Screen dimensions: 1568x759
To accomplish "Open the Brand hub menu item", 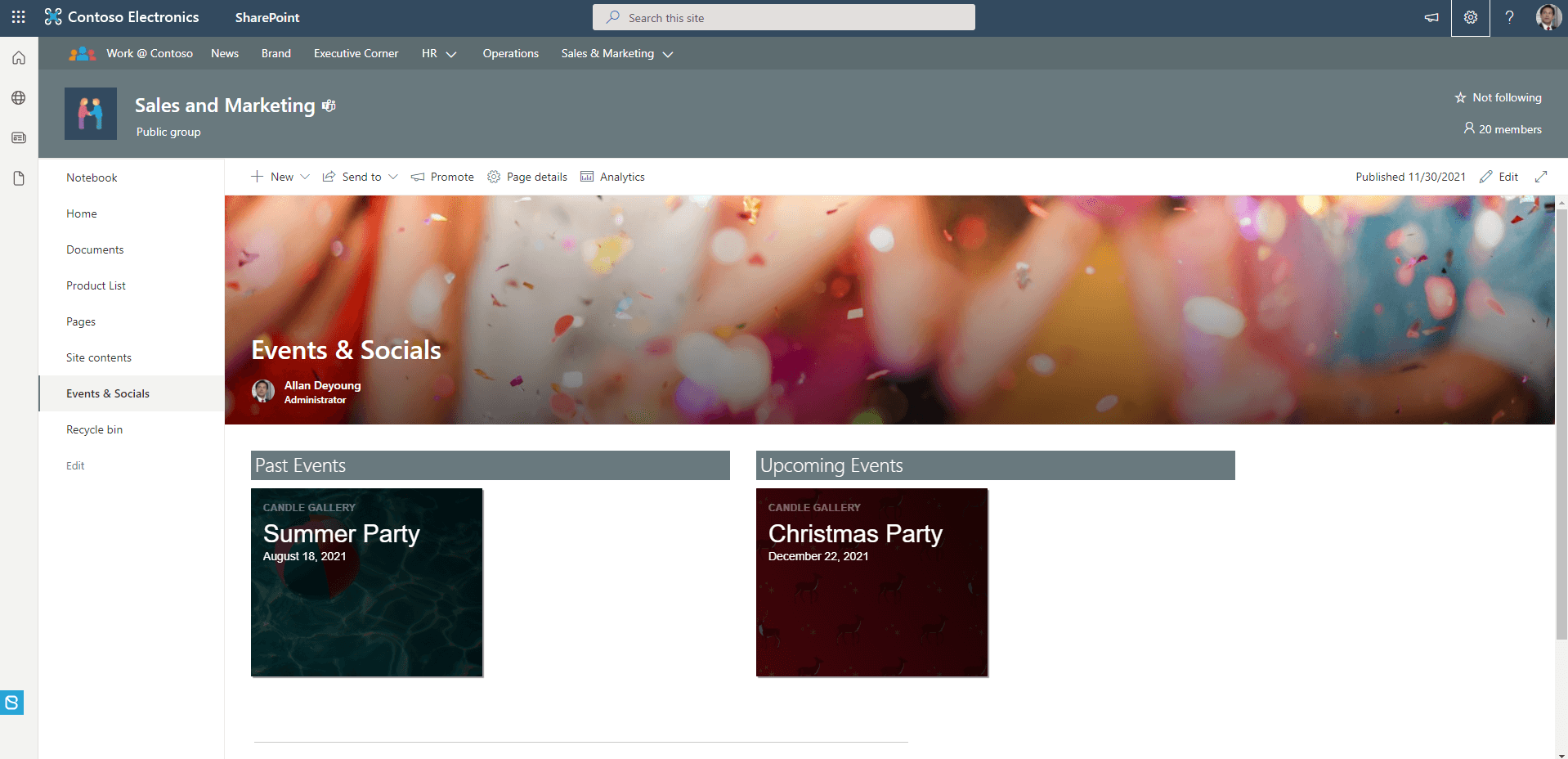I will click(276, 53).
